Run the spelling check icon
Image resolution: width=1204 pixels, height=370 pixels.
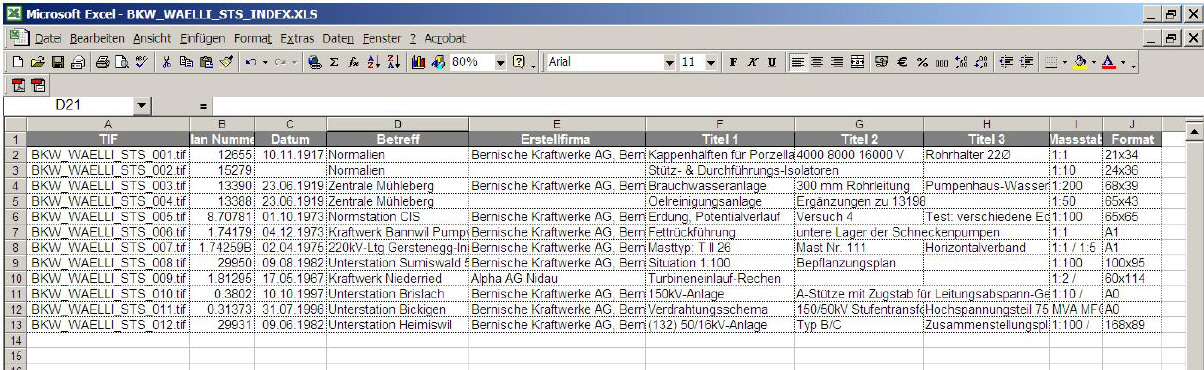[142, 62]
